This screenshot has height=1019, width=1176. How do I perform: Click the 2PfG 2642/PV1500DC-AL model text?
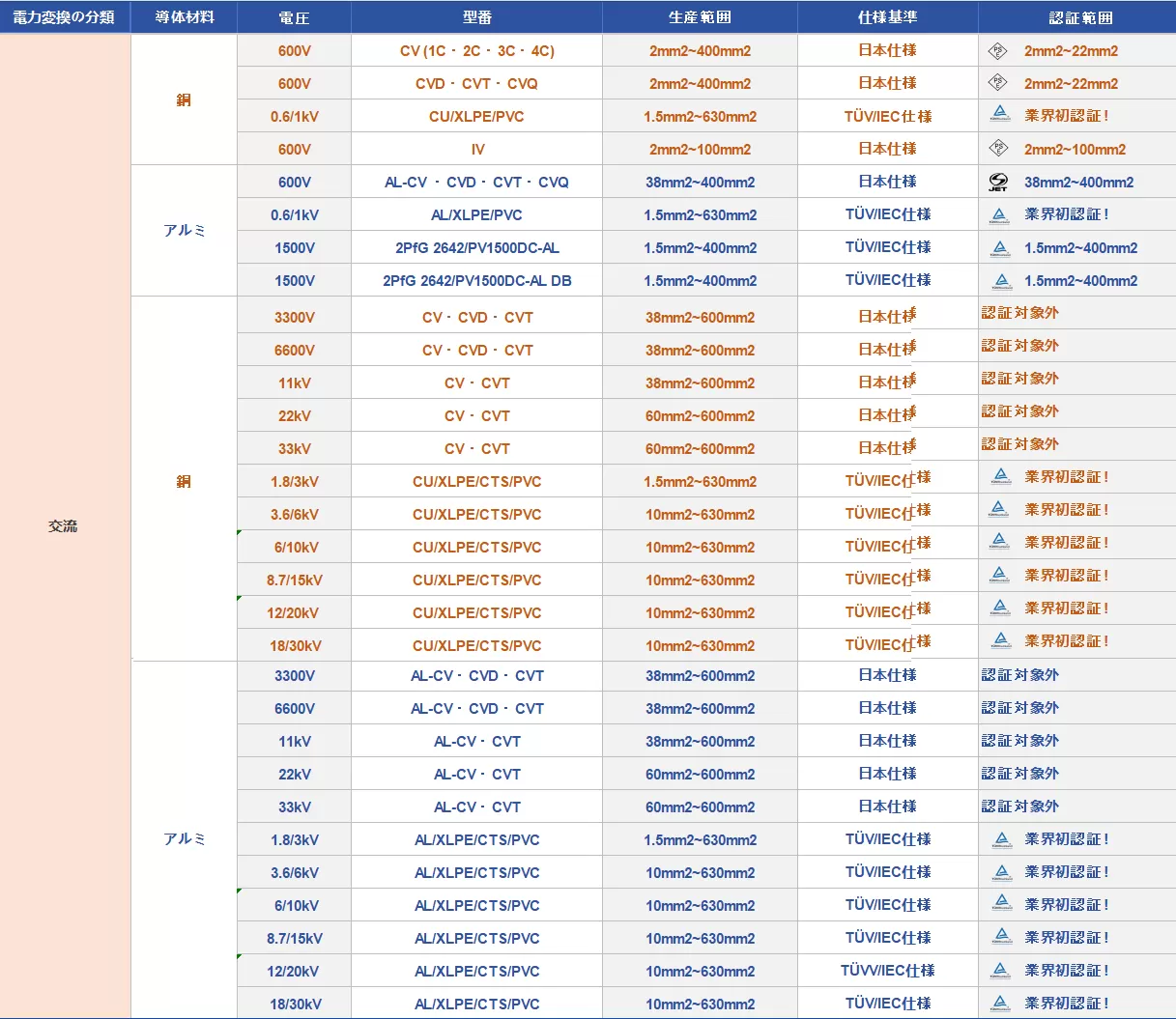pyautogui.click(x=476, y=248)
